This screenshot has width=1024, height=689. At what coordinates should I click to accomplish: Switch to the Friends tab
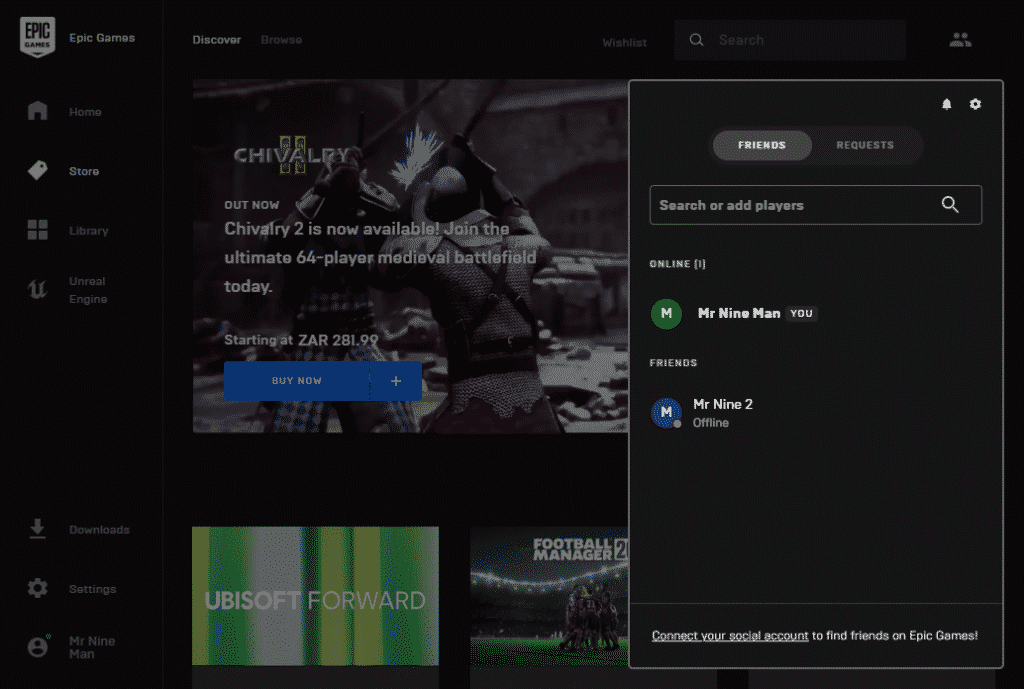point(762,145)
